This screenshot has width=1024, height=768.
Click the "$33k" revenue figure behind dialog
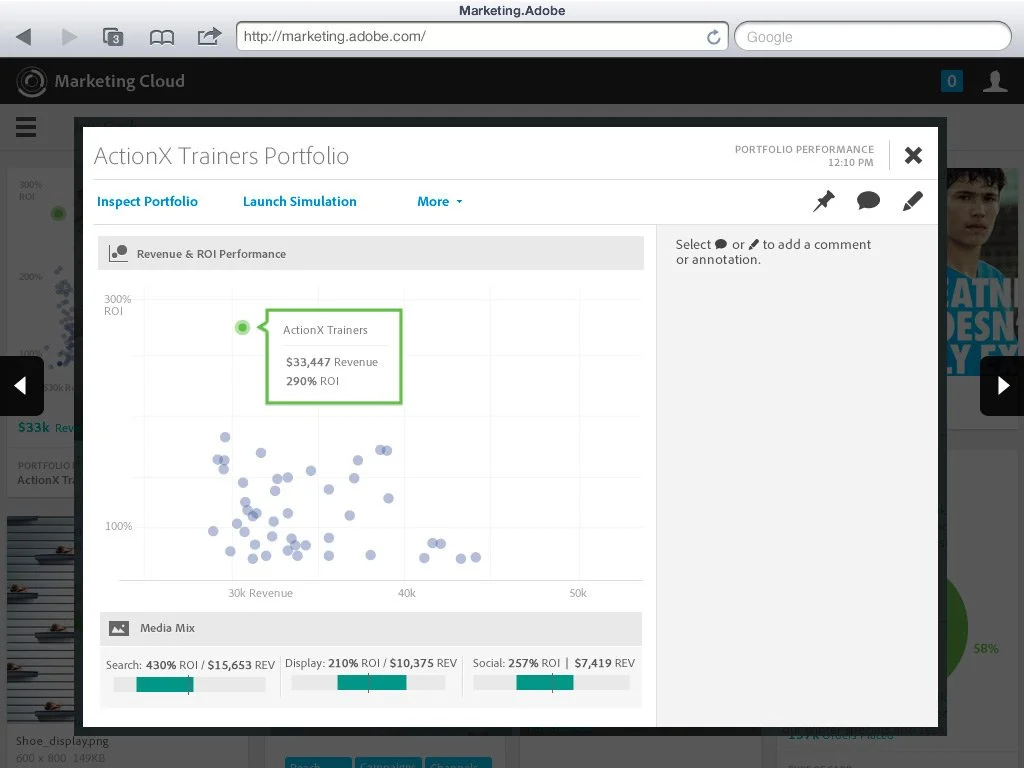[34, 427]
